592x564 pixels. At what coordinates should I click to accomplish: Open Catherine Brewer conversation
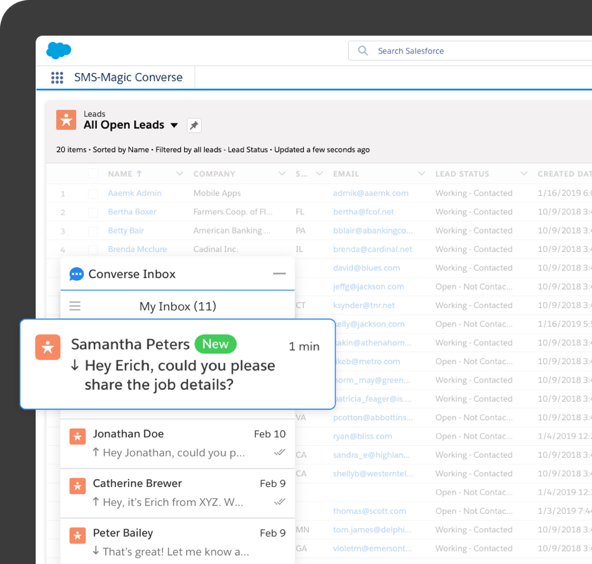(177, 493)
